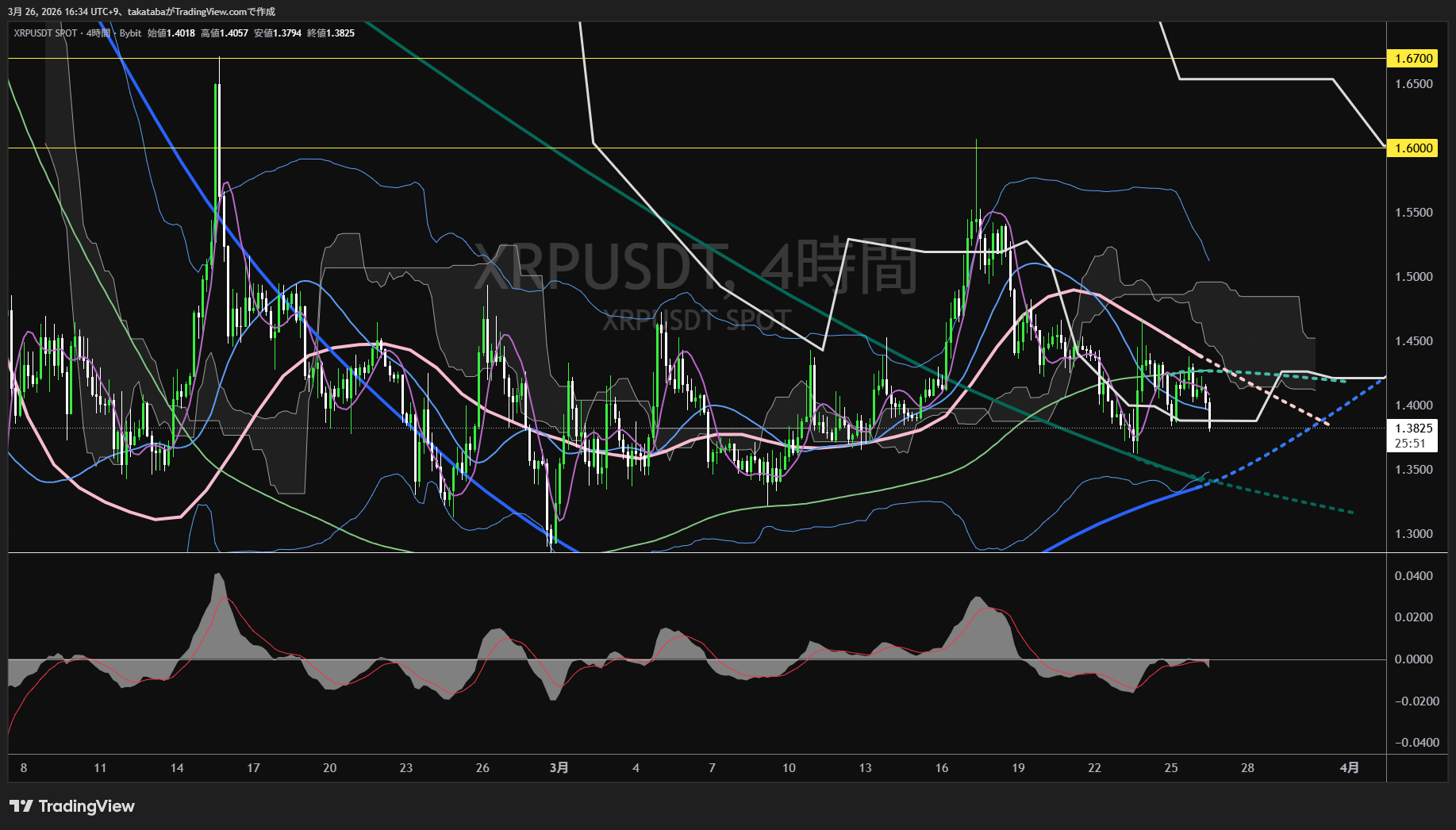This screenshot has height=830, width=1456.
Task: Click the −0.0400 indicator axis label
Action: (1416, 743)
